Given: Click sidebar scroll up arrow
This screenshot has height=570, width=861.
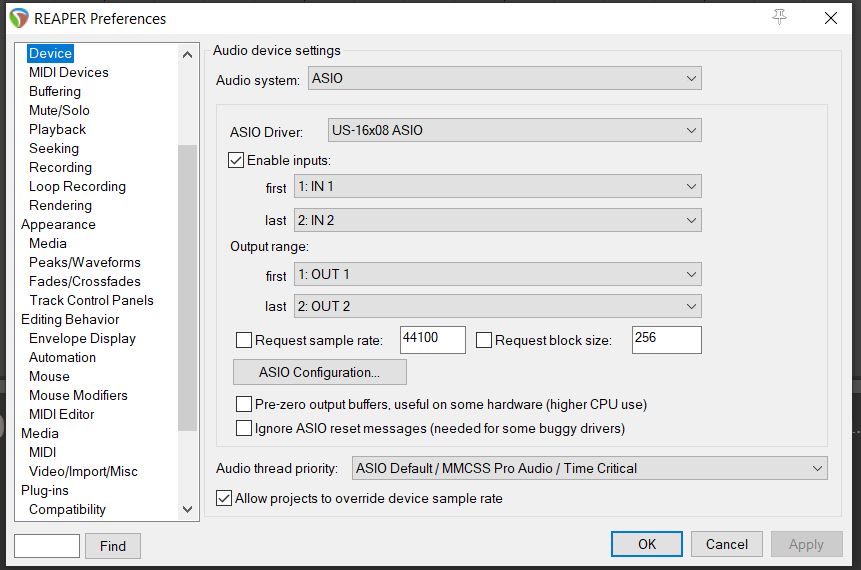Looking at the screenshot, I should click(187, 55).
